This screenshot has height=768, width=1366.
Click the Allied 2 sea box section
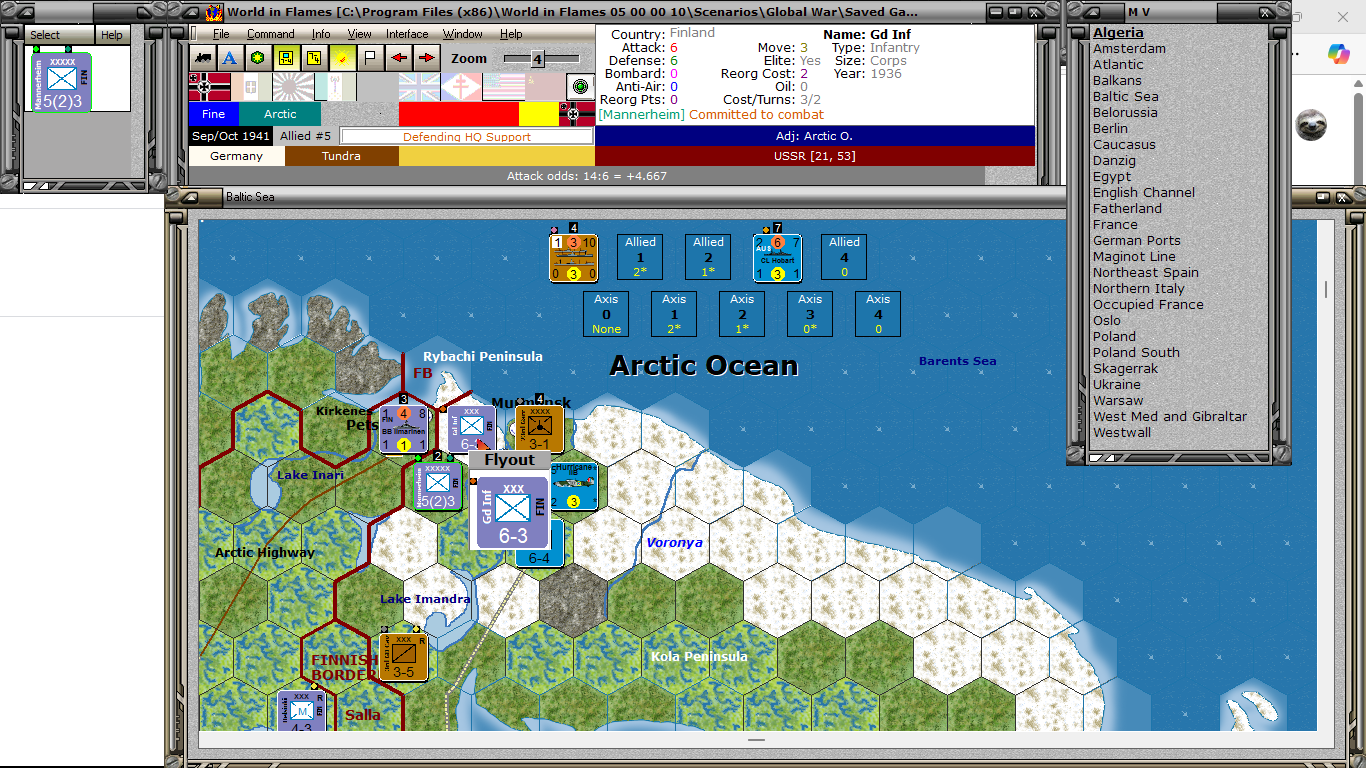click(x=708, y=257)
